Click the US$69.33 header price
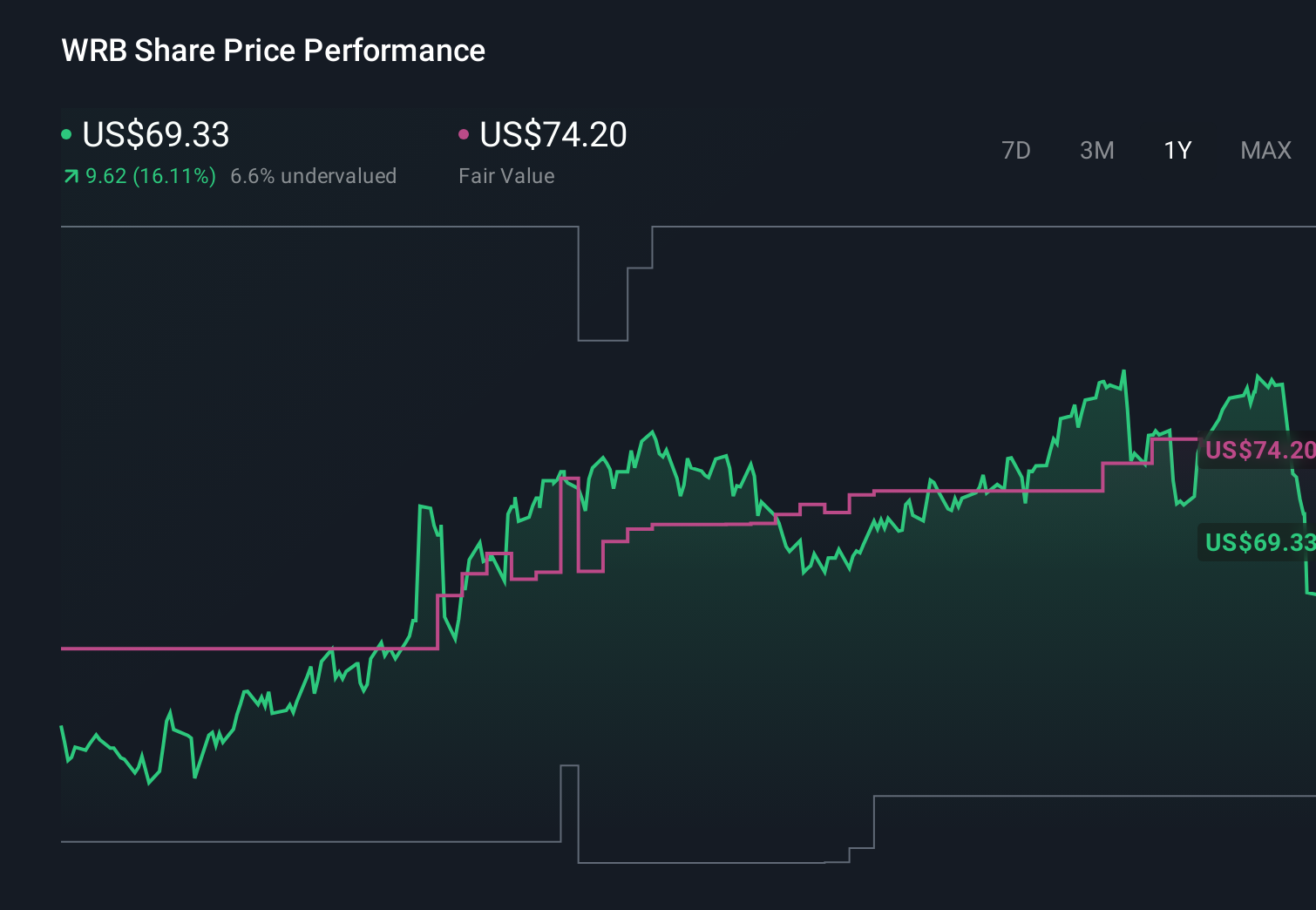 point(155,135)
